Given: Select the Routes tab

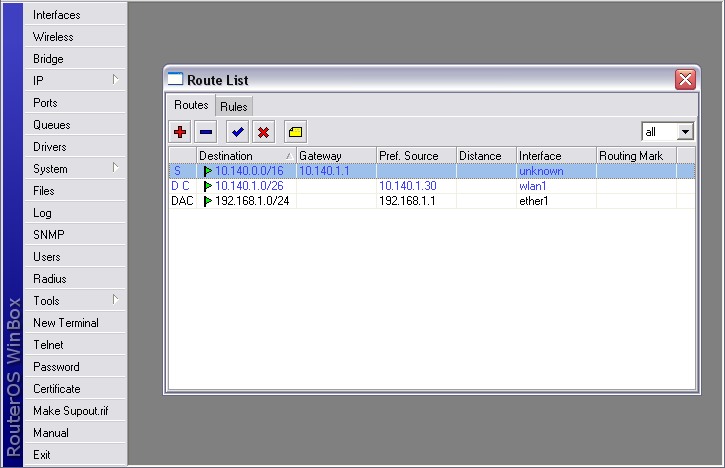Looking at the screenshot, I should click(191, 106).
